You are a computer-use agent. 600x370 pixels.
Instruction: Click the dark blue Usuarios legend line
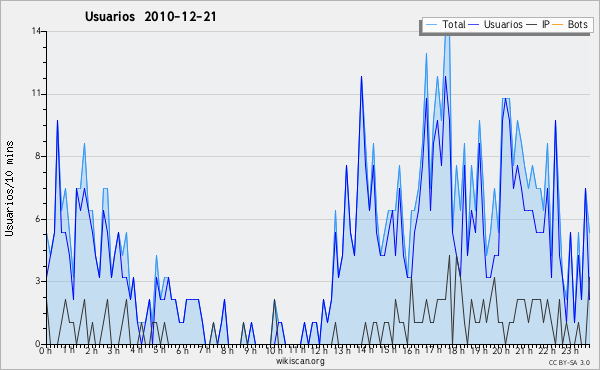474,25
